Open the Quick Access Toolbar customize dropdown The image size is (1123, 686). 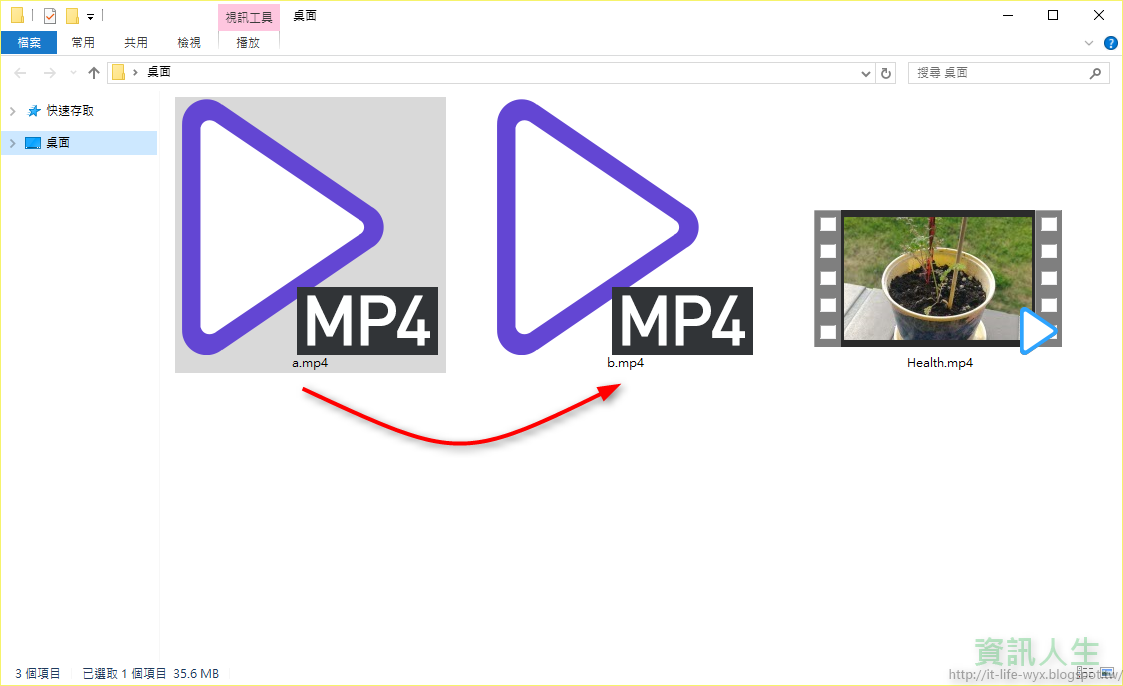[x=90, y=15]
